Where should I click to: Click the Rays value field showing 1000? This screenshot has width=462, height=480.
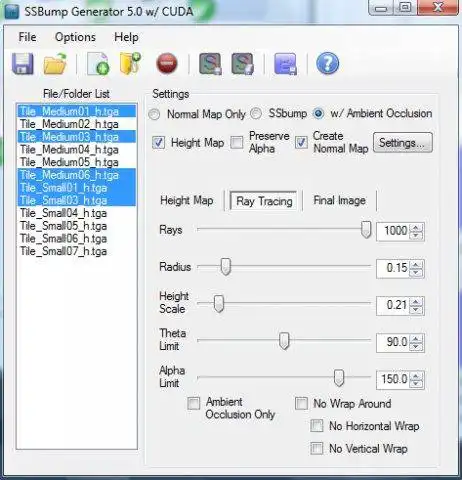tap(394, 231)
